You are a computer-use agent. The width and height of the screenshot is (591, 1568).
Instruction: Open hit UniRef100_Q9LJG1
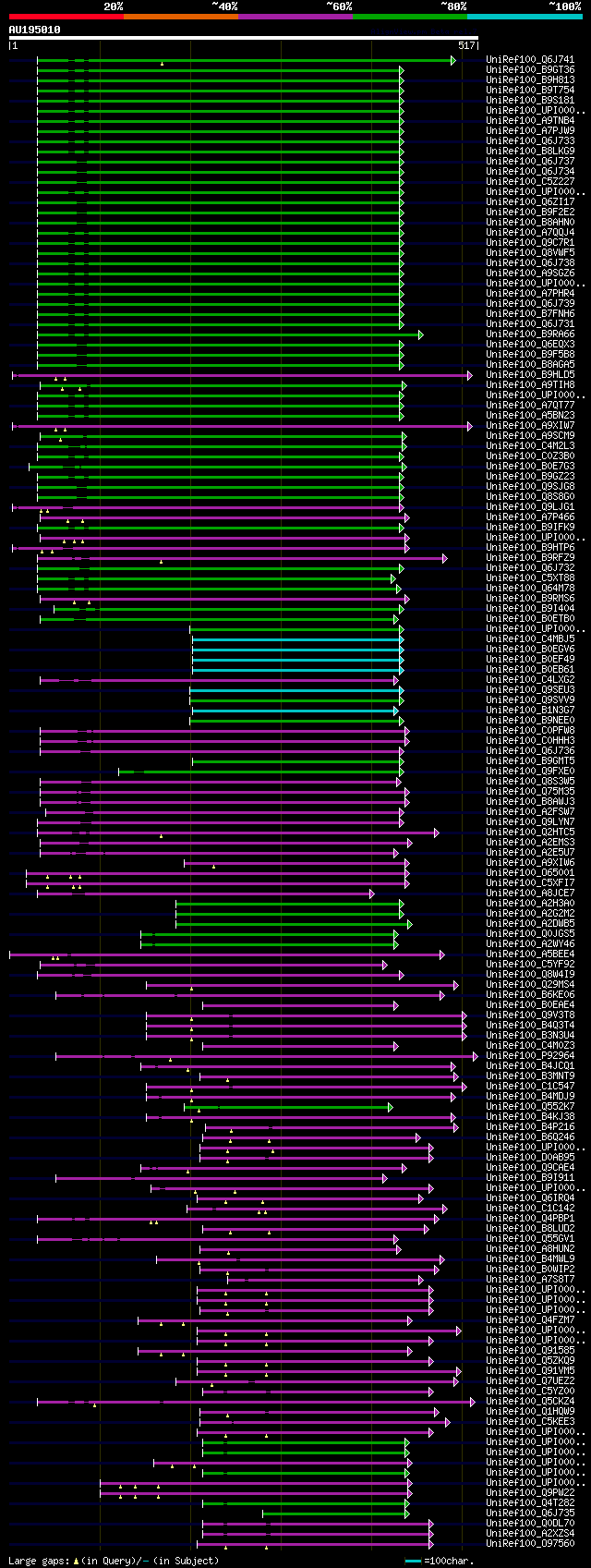click(x=530, y=507)
